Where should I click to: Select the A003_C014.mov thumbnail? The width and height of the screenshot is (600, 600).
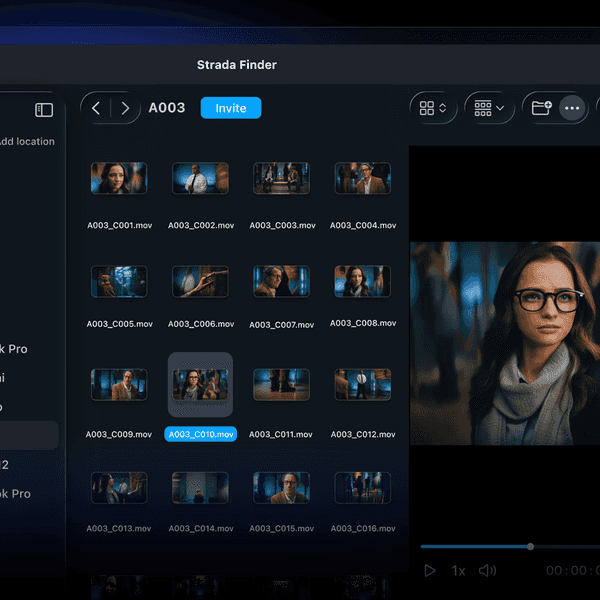tap(201, 488)
